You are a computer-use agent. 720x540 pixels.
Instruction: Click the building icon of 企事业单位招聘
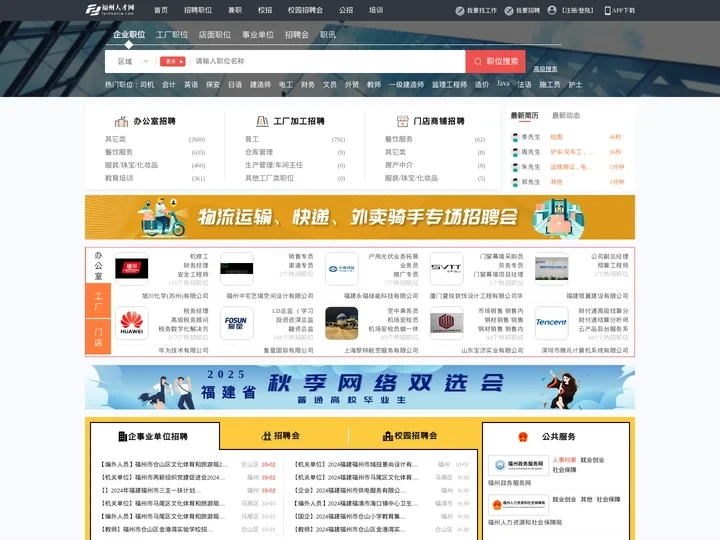pyautogui.click(x=123, y=436)
